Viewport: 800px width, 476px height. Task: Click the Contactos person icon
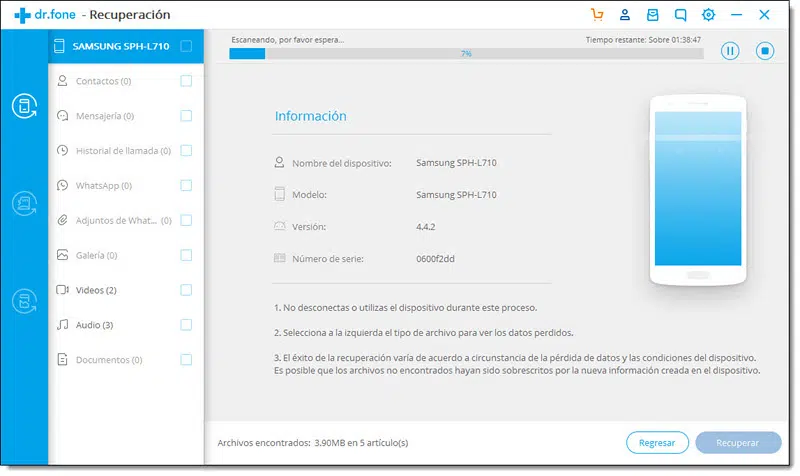(62, 81)
